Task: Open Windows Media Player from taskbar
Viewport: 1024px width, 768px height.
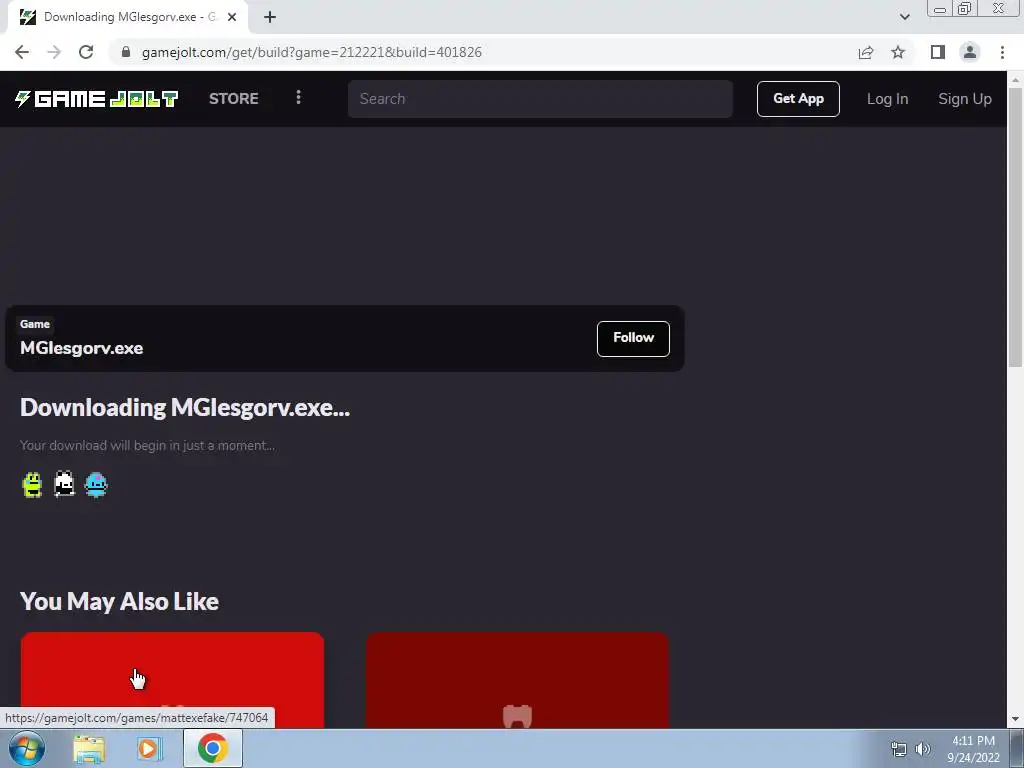Action: (x=149, y=749)
